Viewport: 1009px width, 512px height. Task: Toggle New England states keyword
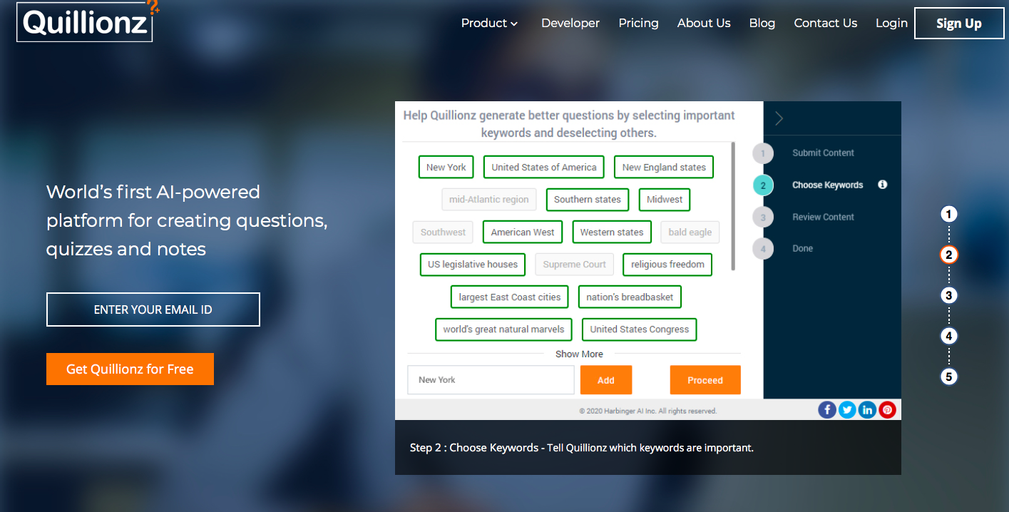coord(663,167)
